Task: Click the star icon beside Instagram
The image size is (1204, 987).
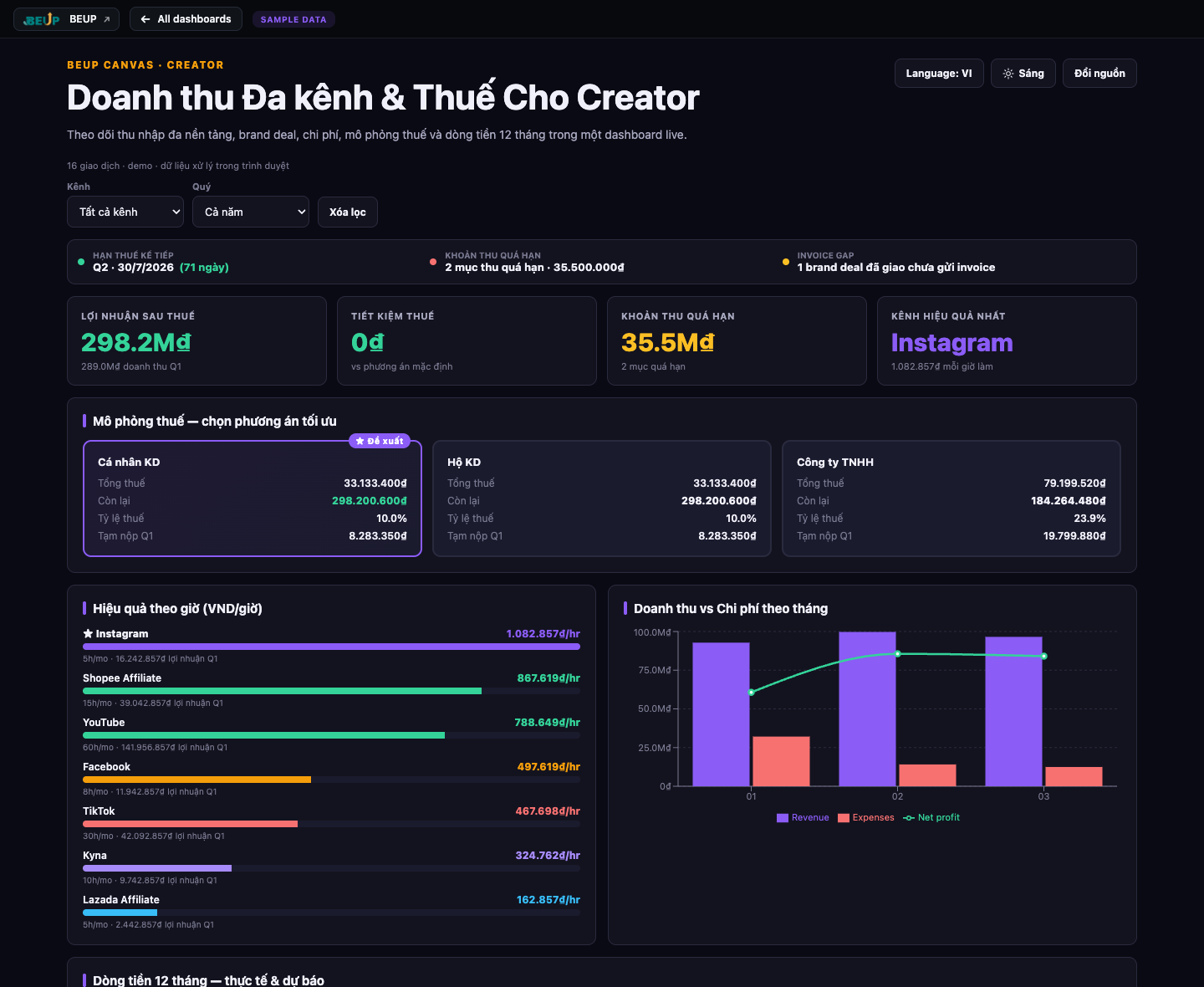Action: pyautogui.click(x=88, y=634)
